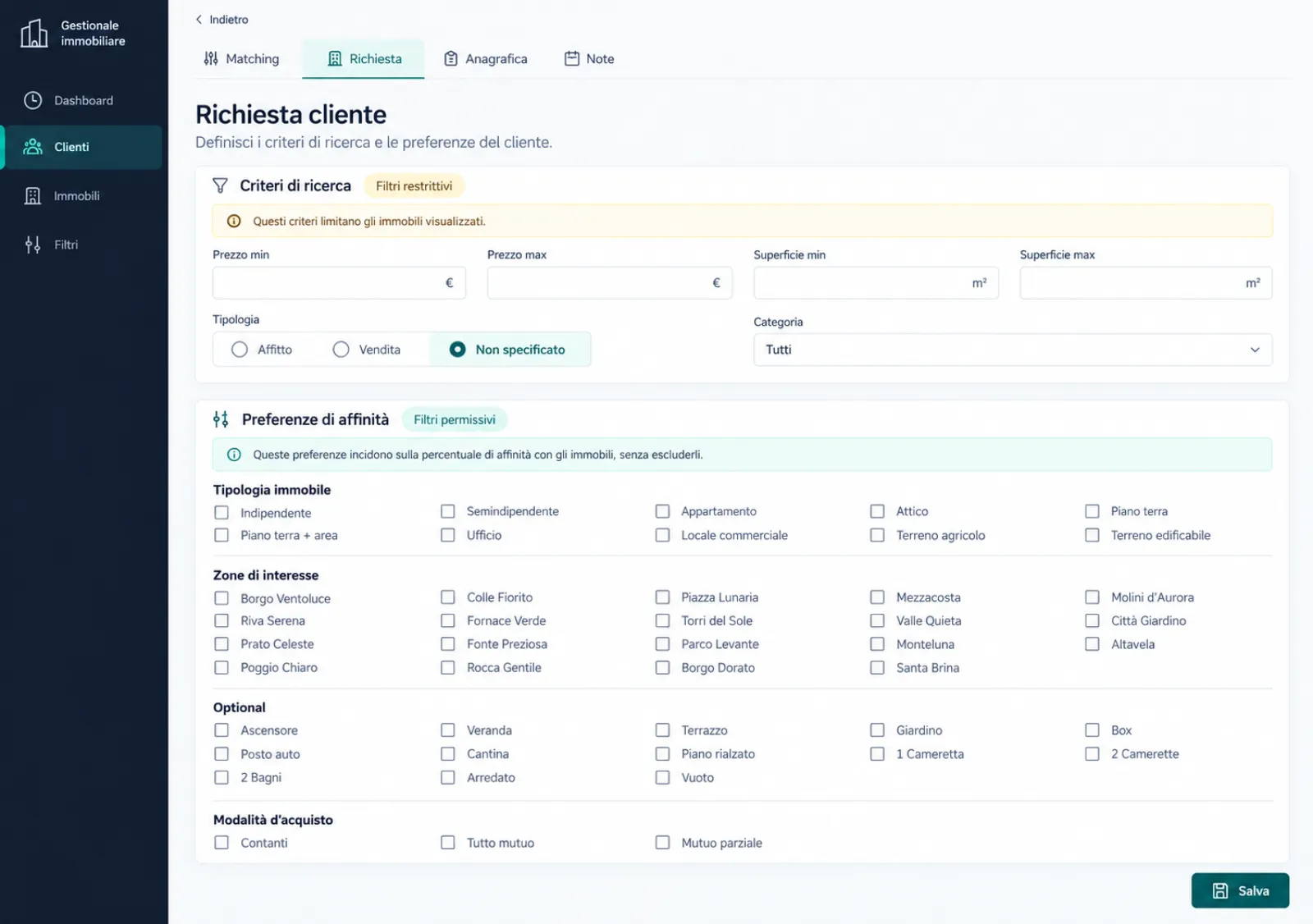Click the Anagrafica clipboard icon
1313x924 pixels.
[x=451, y=58]
